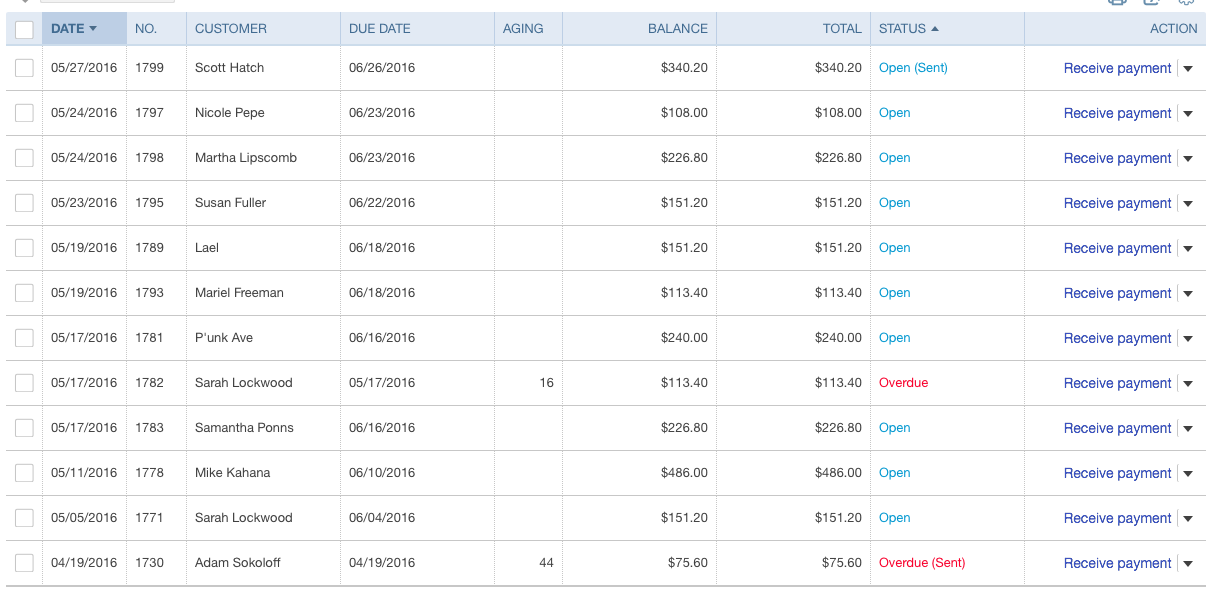The width and height of the screenshot is (1230, 595).
Task: Open the action dropdown arrow for Scott Hatch
Action: pyautogui.click(x=1188, y=69)
